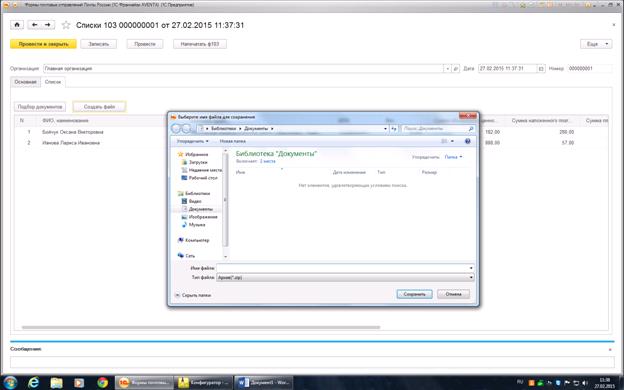Click the Провести и закрыть button
Image resolution: width=624 pixels, height=390 pixels.
pos(43,44)
